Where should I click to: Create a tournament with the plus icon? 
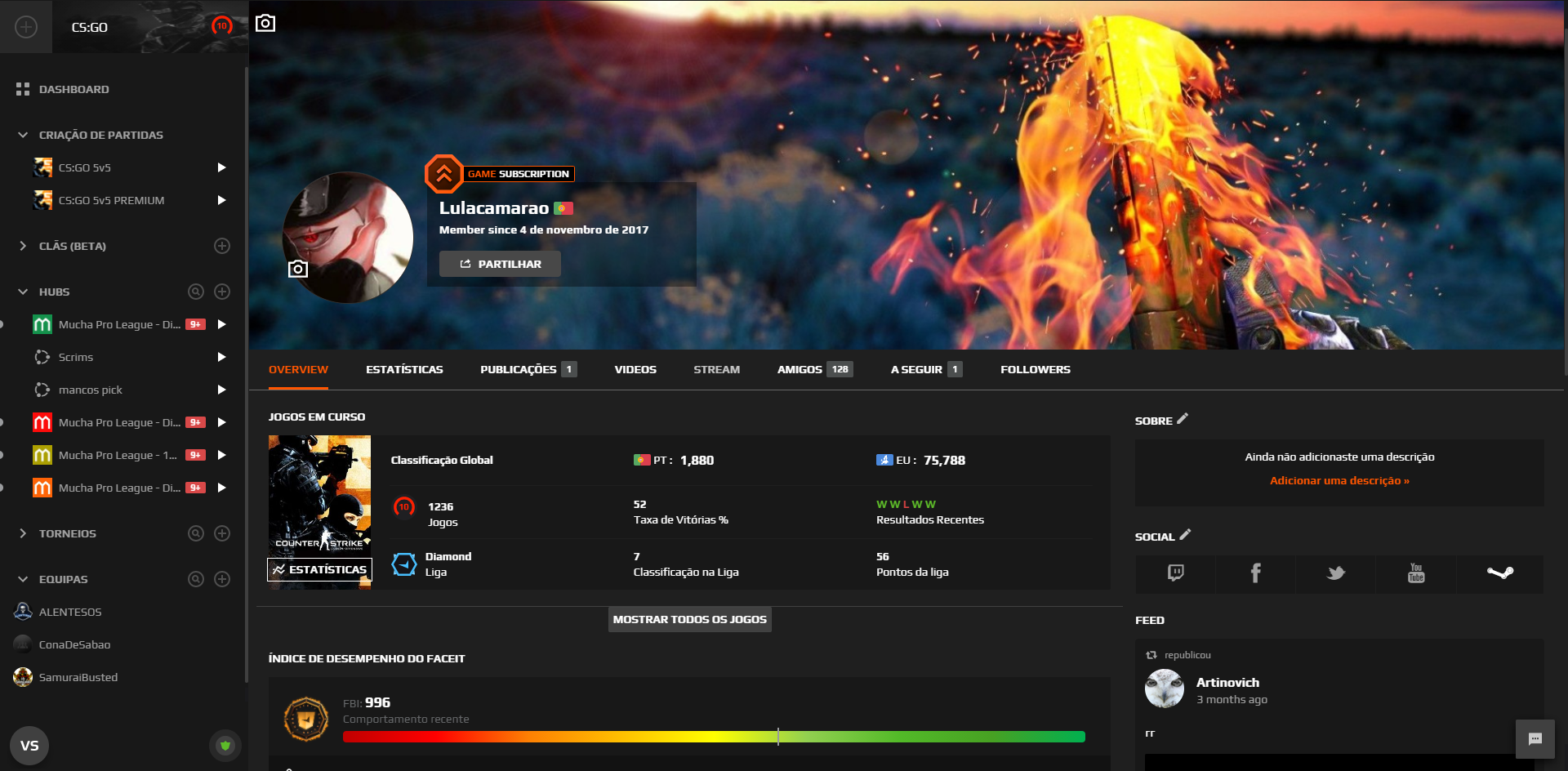(x=222, y=533)
